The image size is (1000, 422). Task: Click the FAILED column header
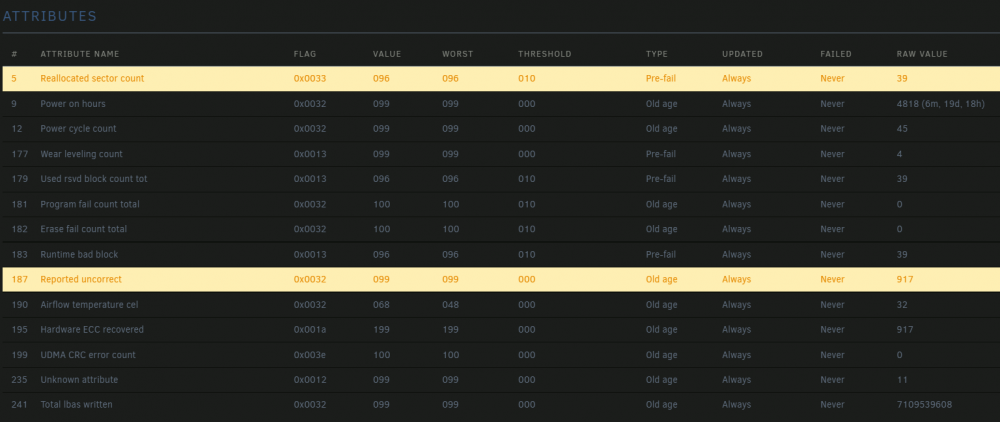836,54
